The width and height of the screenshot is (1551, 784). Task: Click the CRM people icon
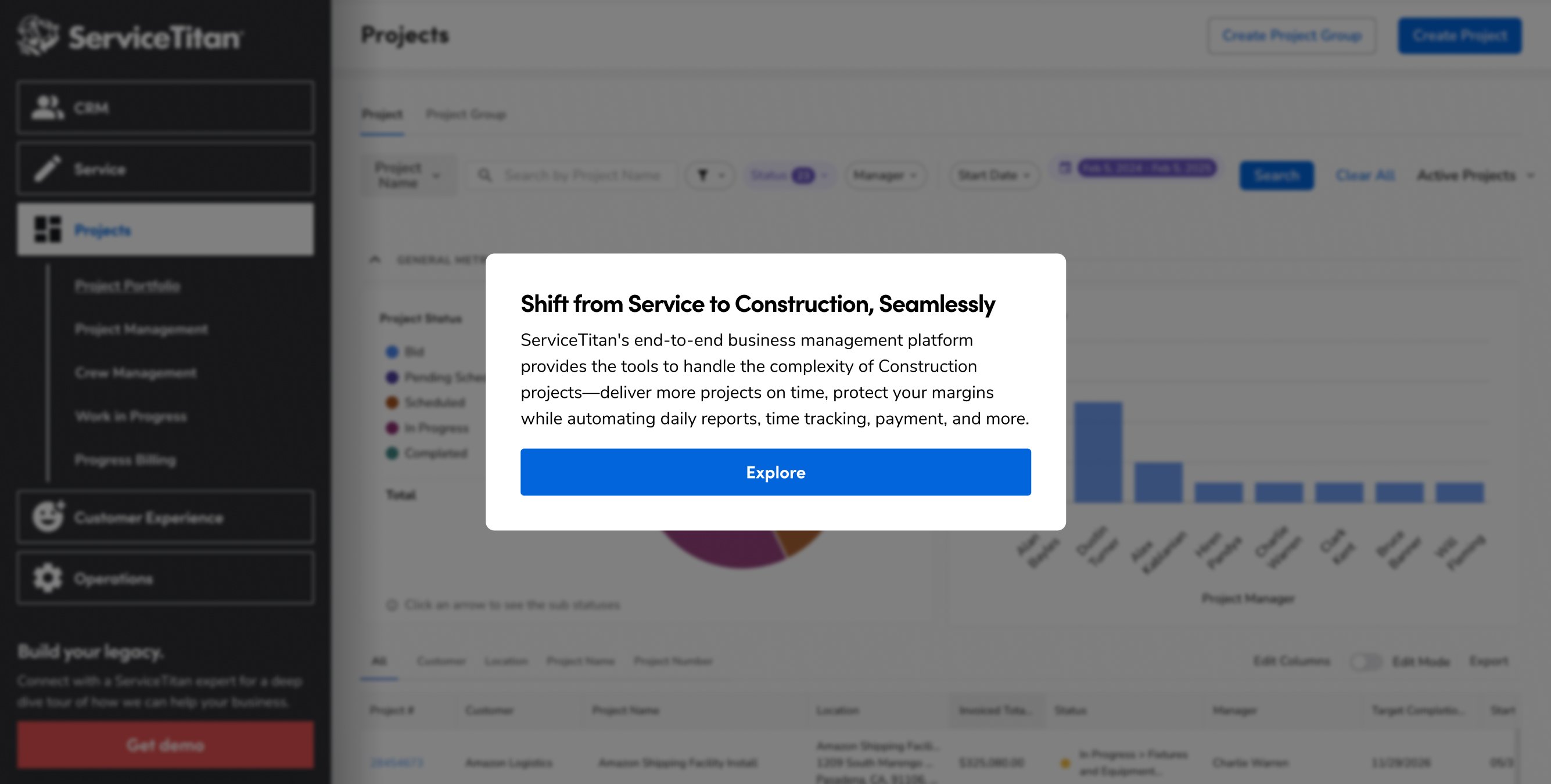click(48, 108)
